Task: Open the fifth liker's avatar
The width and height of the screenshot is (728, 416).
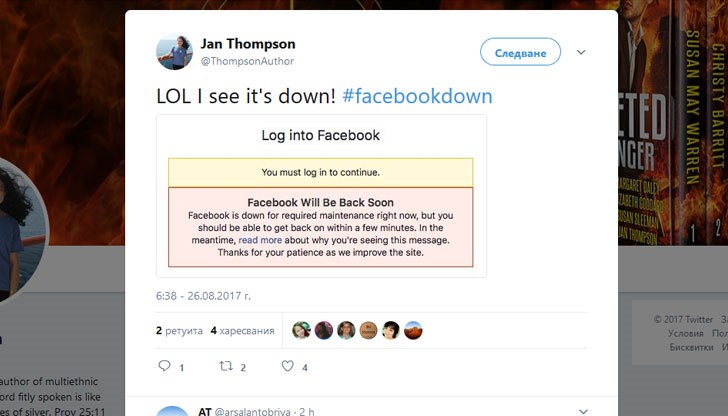Action: (x=390, y=330)
